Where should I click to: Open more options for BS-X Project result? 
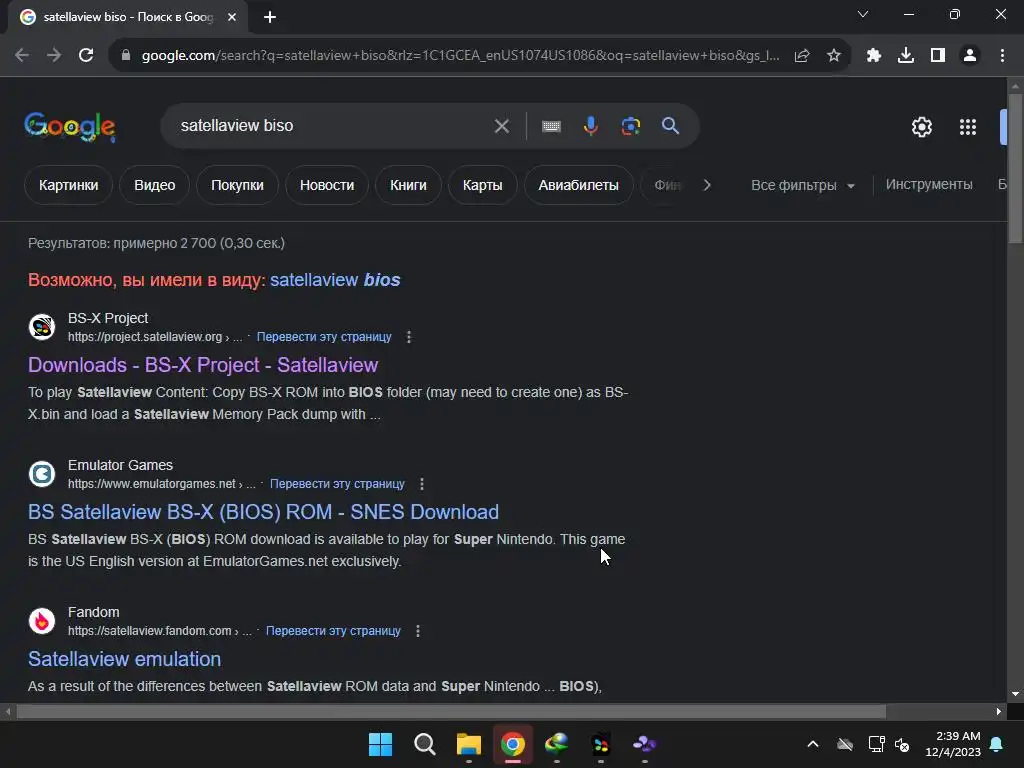click(409, 337)
